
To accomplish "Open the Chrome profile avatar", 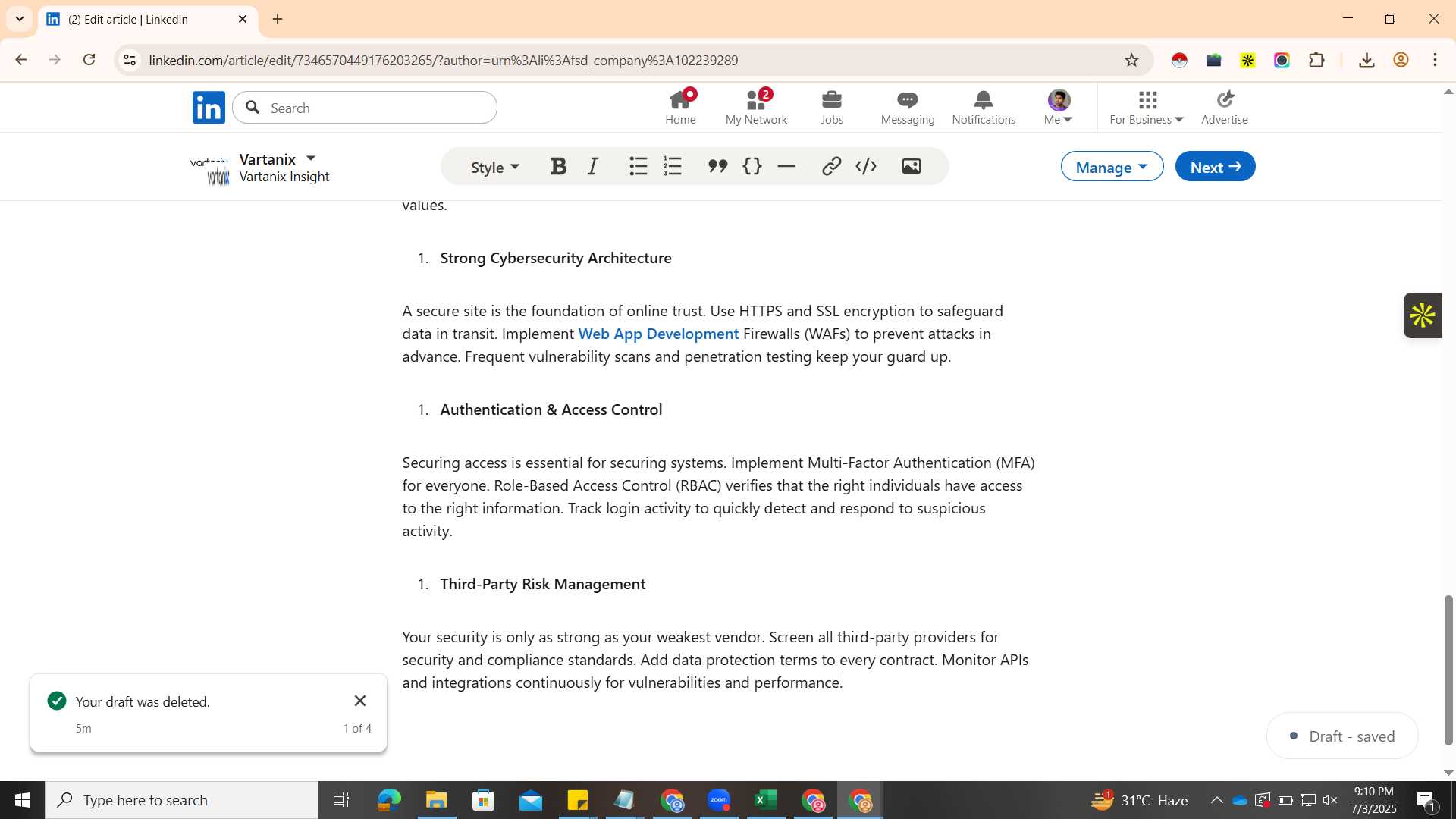I will click(x=1401, y=60).
